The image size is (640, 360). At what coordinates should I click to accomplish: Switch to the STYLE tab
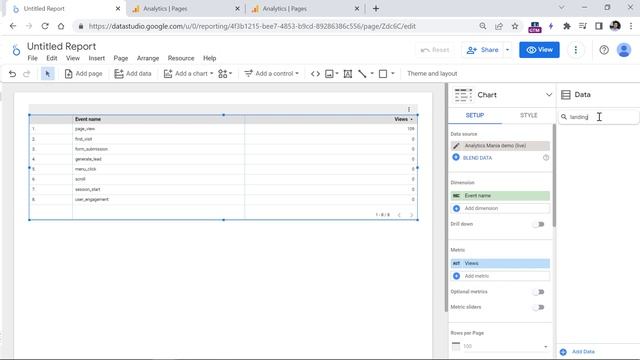click(x=529, y=116)
